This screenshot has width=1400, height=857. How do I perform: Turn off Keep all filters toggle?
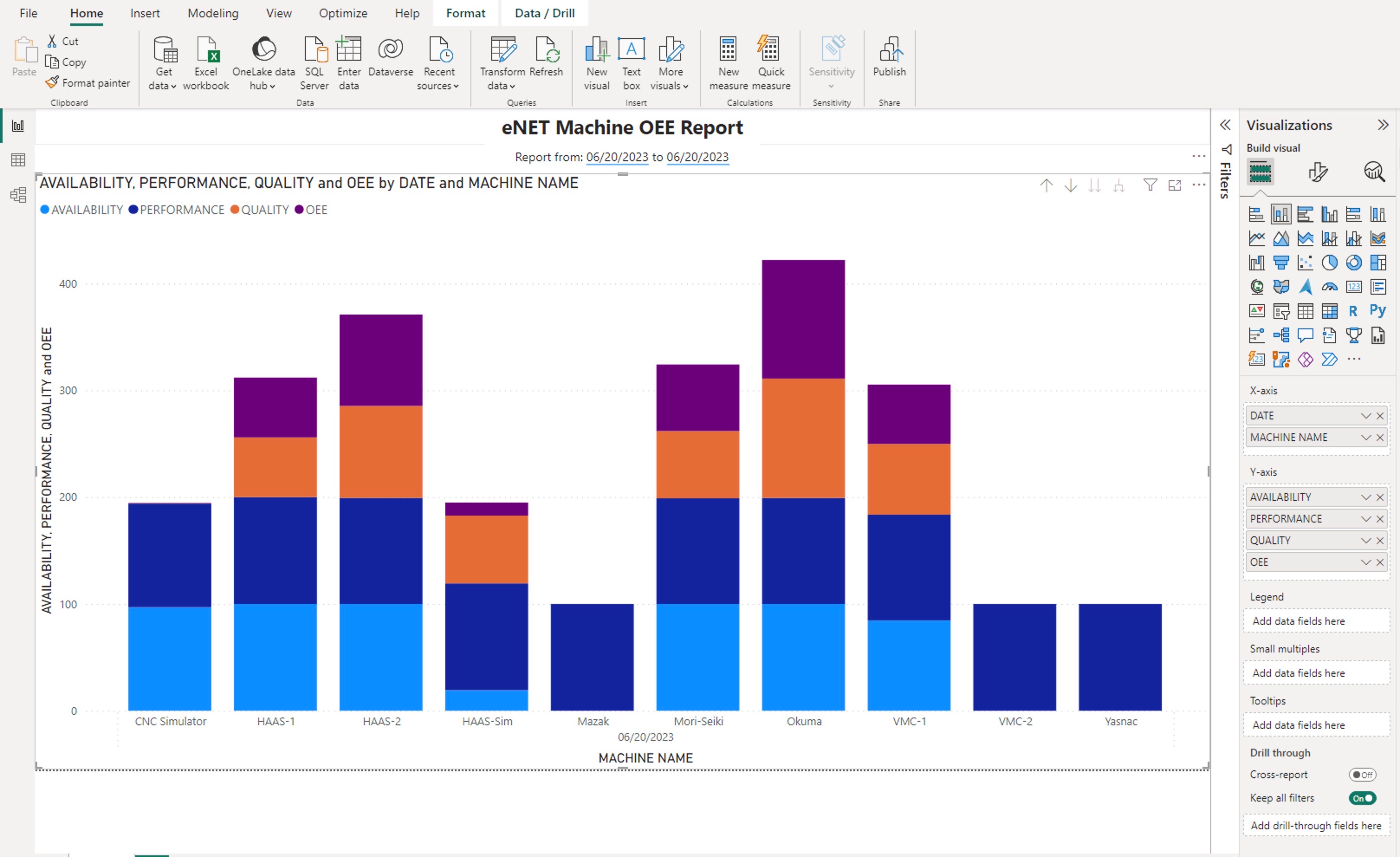tap(1362, 798)
